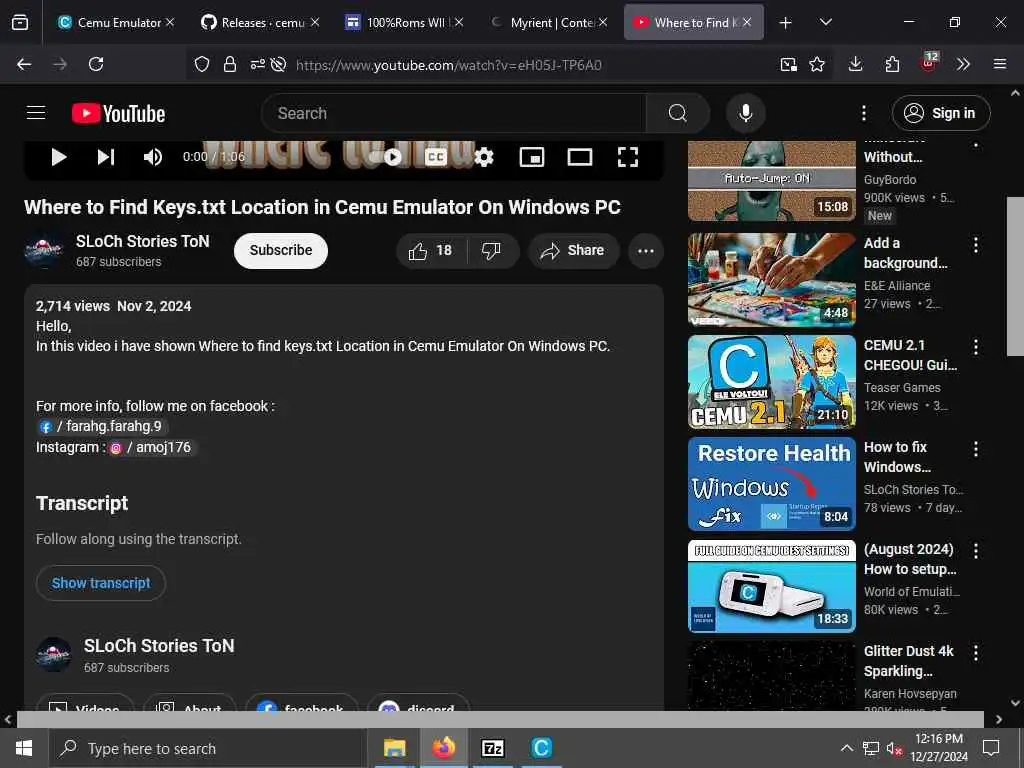
Task: Click the magnifier search button
Action: coord(678,113)
